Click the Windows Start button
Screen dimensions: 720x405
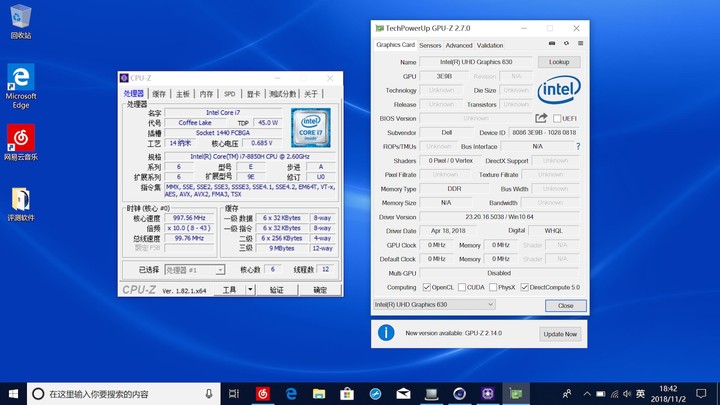[11, 393]
